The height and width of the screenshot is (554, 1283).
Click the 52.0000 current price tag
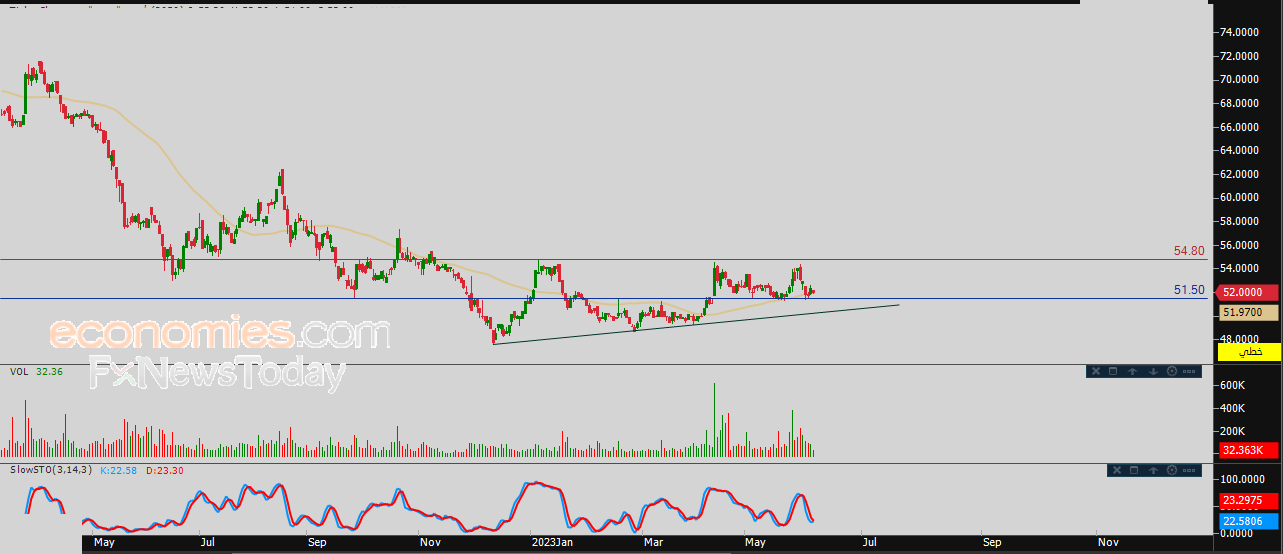tap(1249, 292)
